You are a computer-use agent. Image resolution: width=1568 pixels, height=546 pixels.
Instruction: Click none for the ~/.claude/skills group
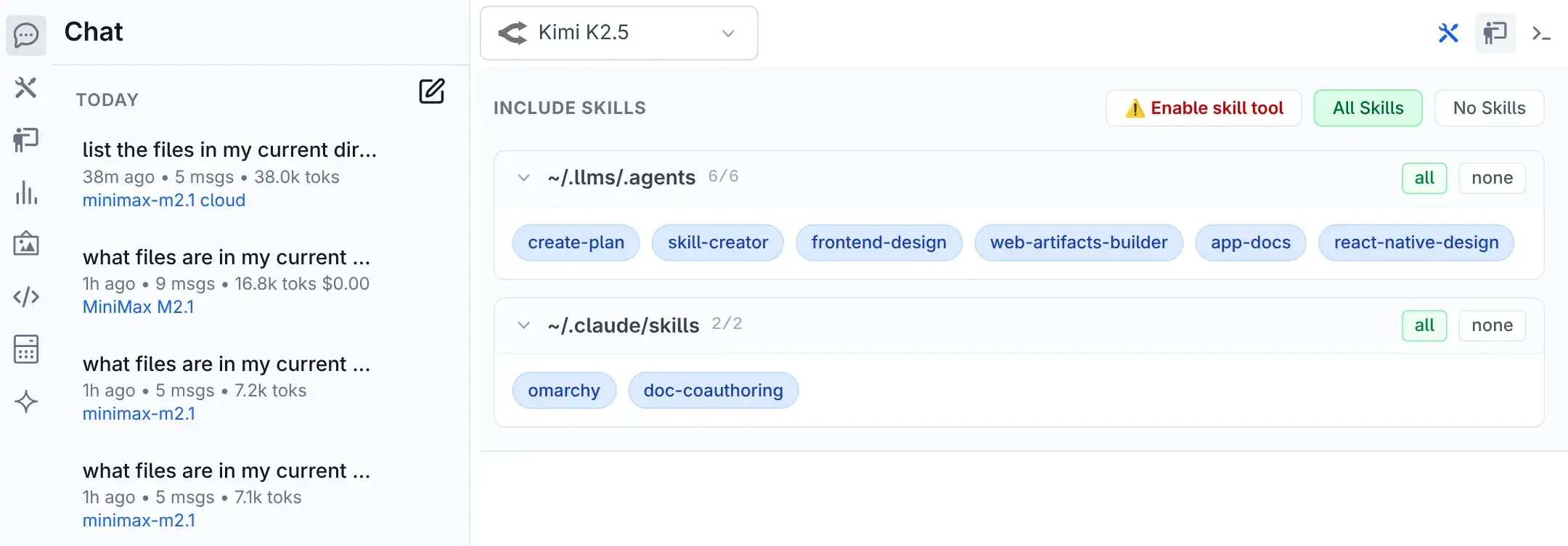1492,325
